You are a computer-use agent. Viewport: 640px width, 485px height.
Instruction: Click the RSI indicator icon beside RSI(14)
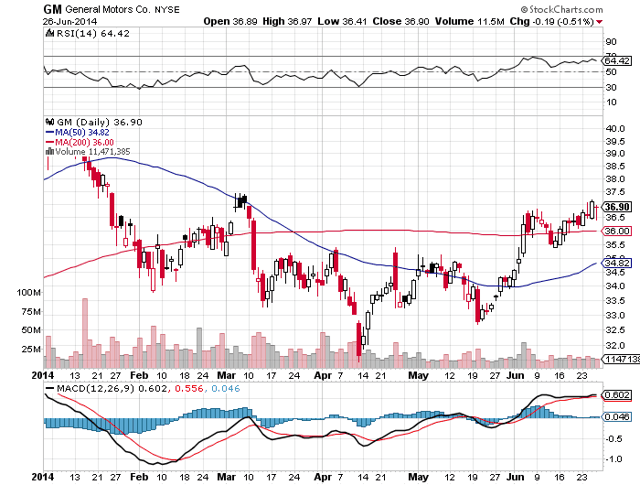pos(50,33)
